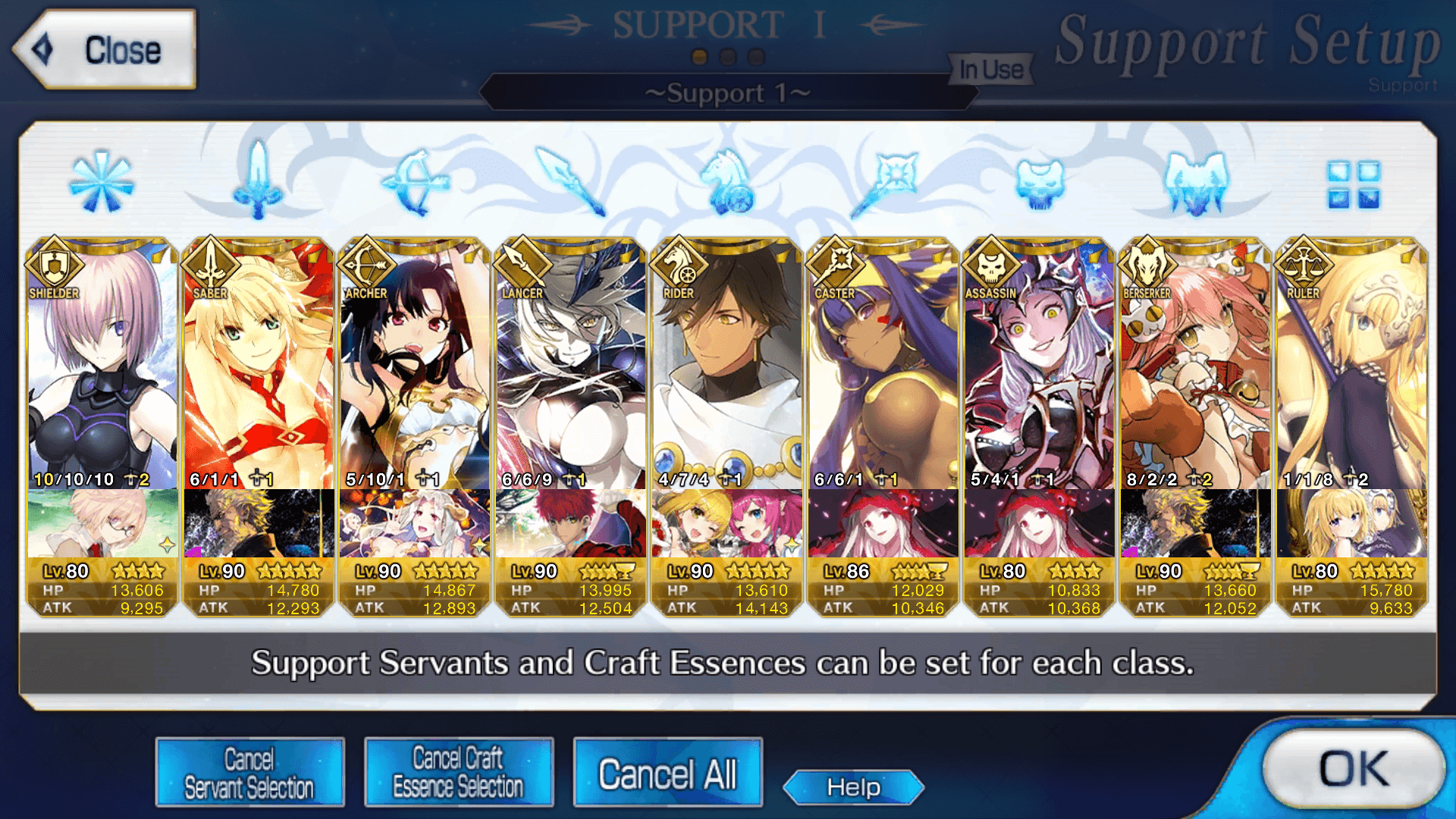Choose craft essence under Rider servant

click(727, 523)
